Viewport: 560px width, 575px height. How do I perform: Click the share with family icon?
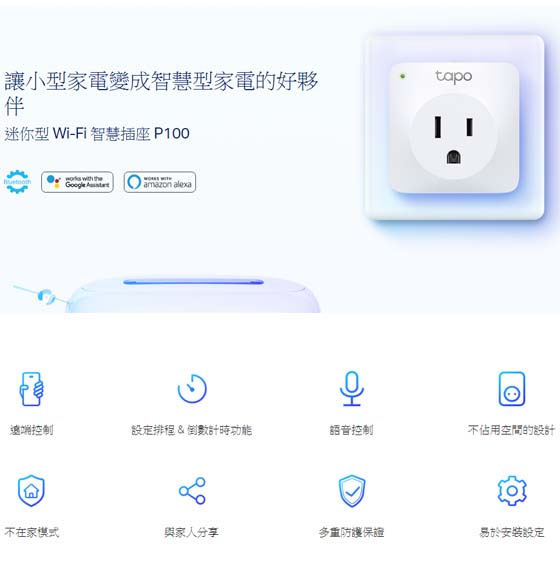pyautogui.click(x=192, y=491)
